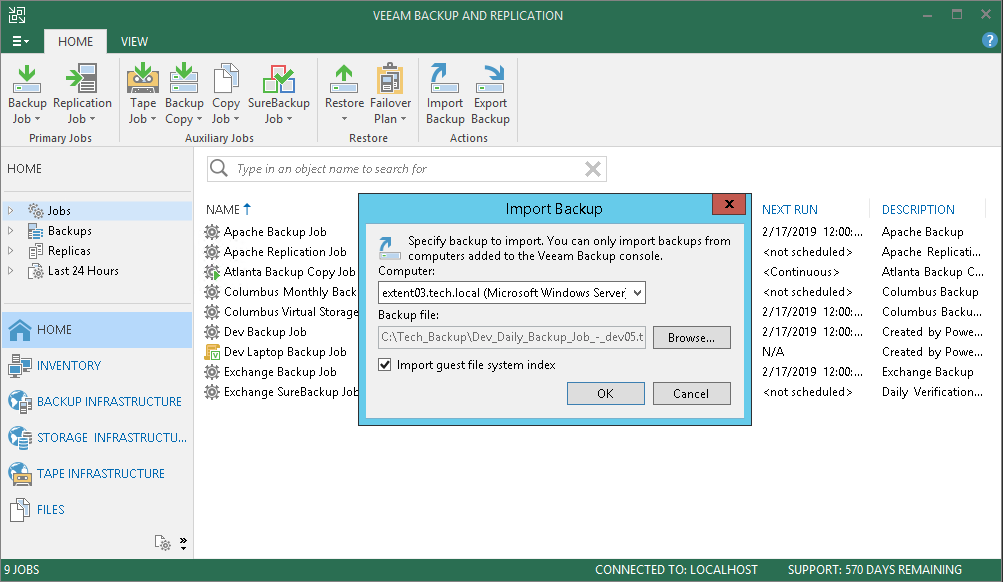Expand the Replicas tree node
The image size is (1003, 582).
(x=10, y=251)
